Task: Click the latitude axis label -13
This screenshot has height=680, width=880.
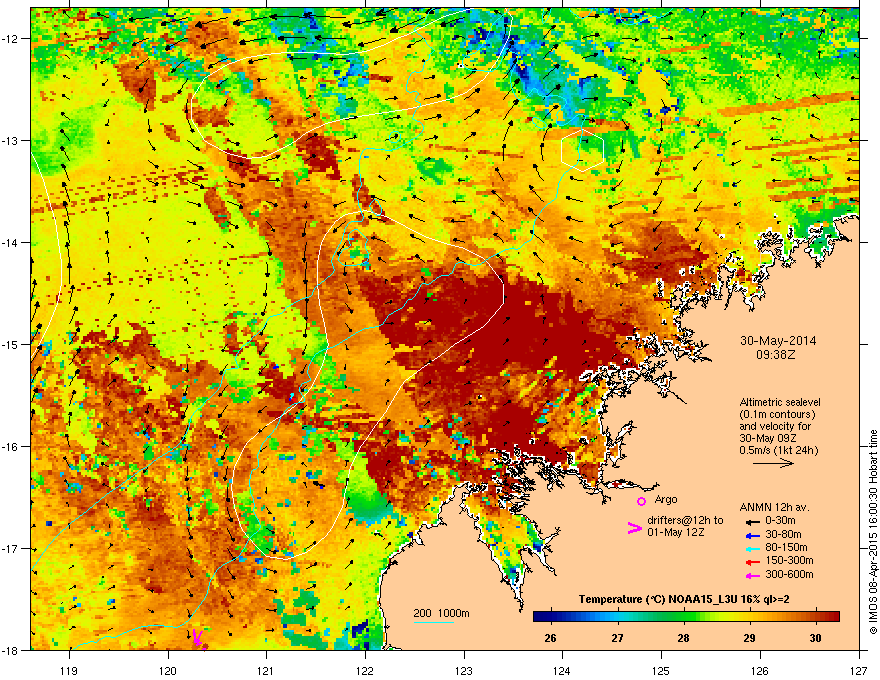Action: click(x=10, y=141)
